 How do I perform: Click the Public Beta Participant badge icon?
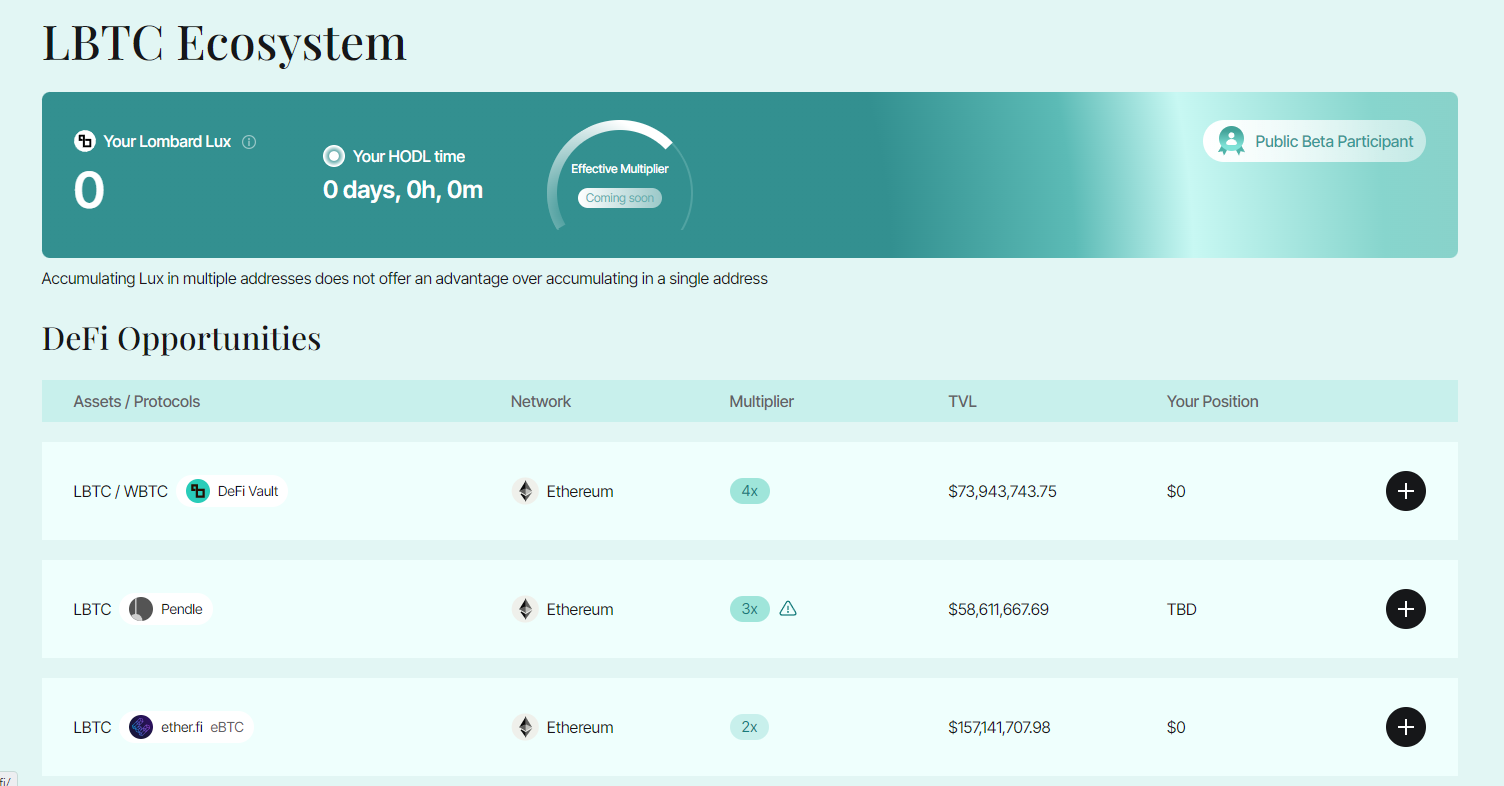[x=1231, y=141]
